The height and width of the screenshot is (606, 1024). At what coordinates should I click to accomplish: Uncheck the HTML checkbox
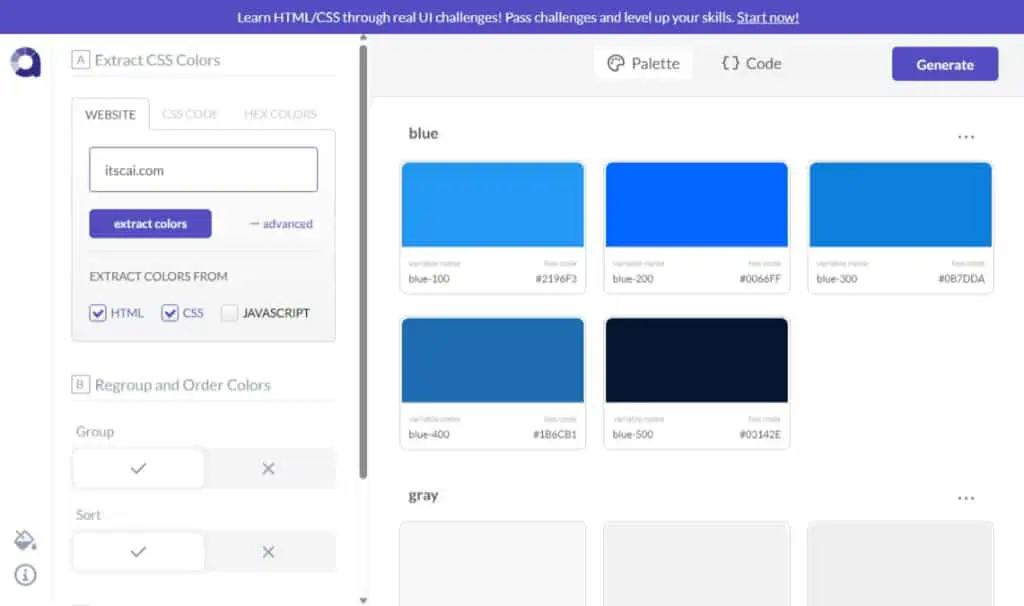pos(97,313)
